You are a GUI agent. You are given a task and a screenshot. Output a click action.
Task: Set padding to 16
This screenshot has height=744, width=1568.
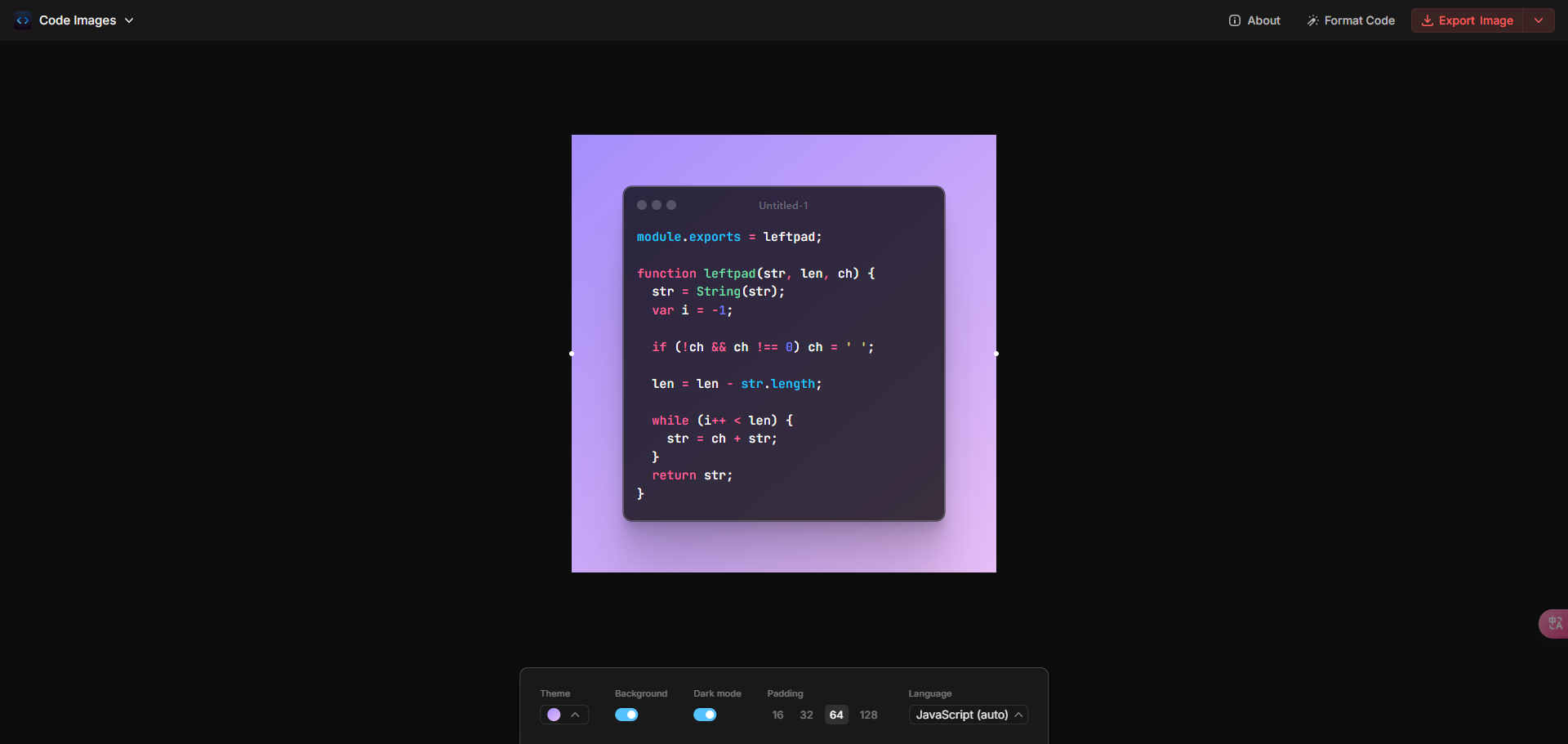click(777, 715)
